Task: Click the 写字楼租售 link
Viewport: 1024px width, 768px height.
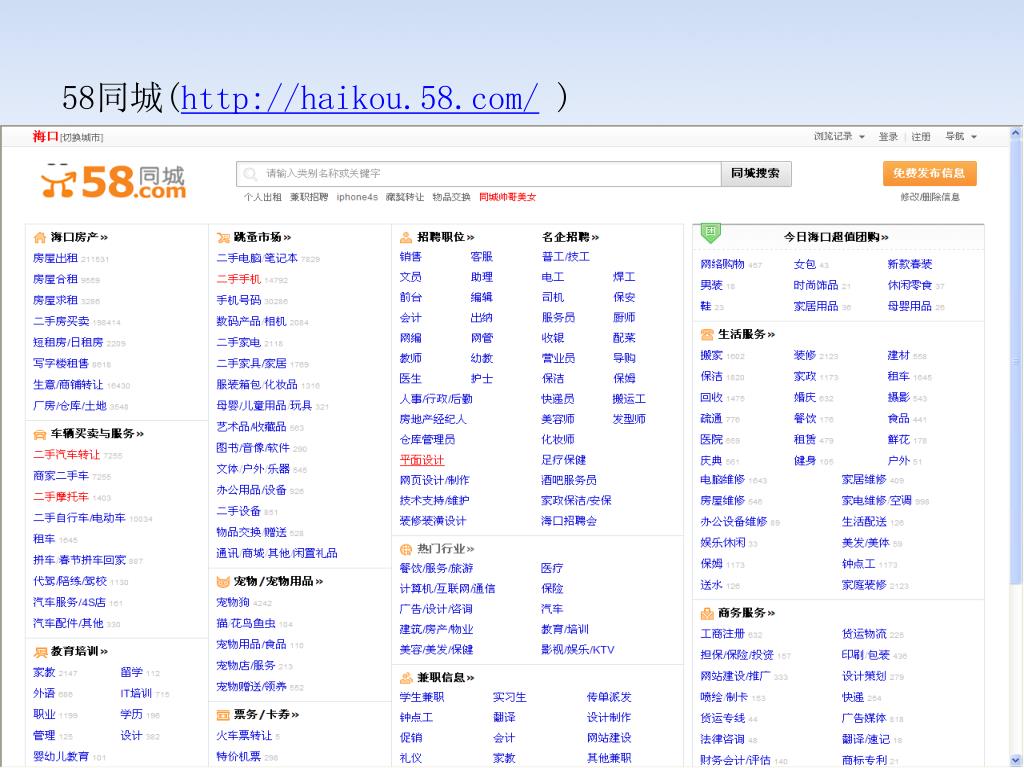Action: pos(61,364)
